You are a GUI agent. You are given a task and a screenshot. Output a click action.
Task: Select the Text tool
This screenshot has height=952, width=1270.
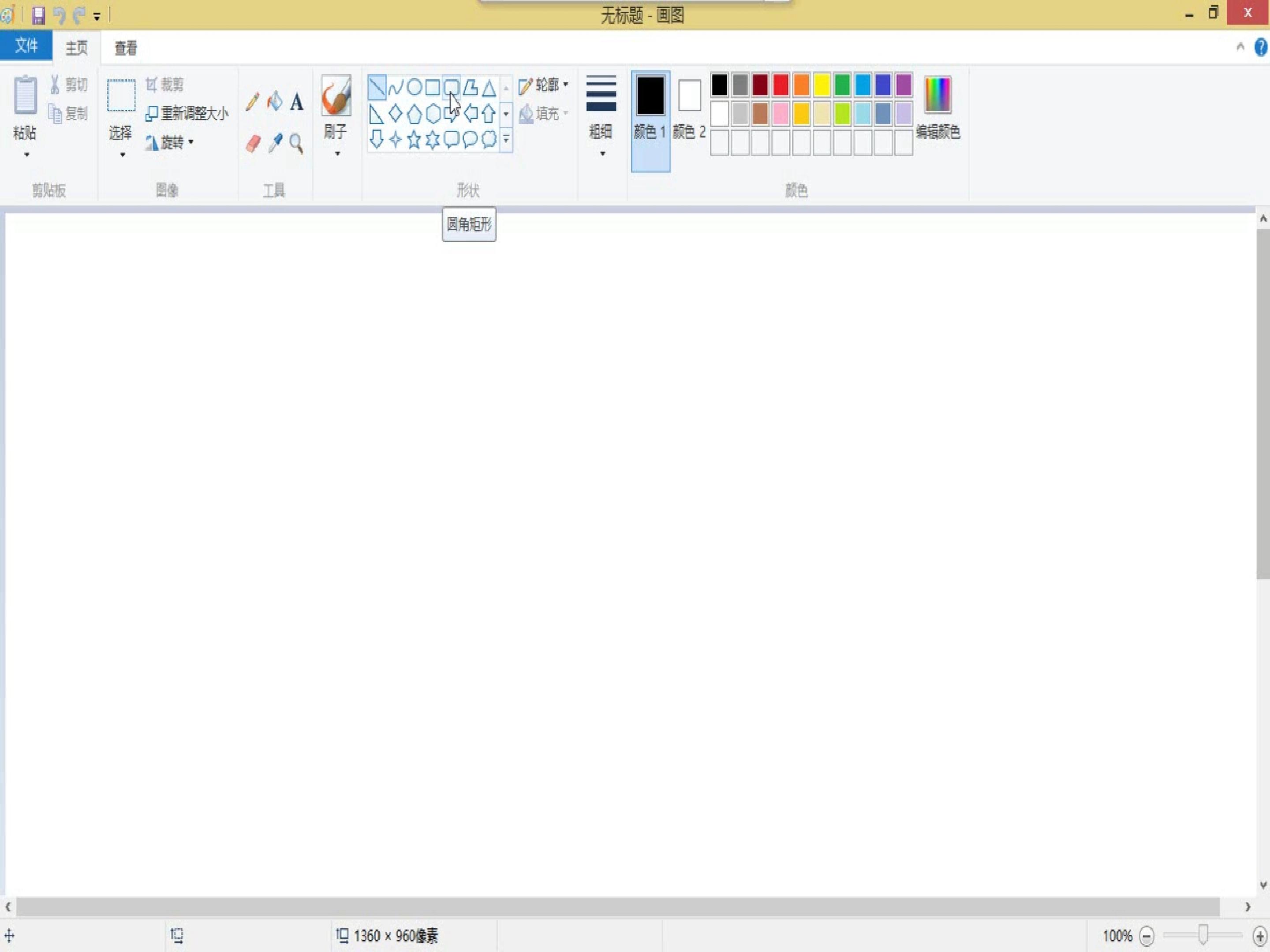296,102
